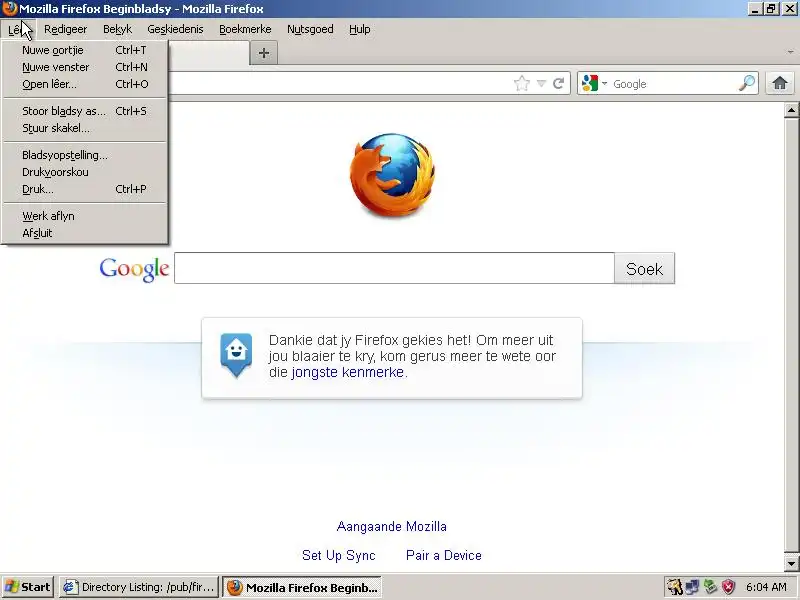This screenshot has height=600, width=800.
Task: Open Bladsyopstelling... from the menu
Action: click(x=85, y=155)
